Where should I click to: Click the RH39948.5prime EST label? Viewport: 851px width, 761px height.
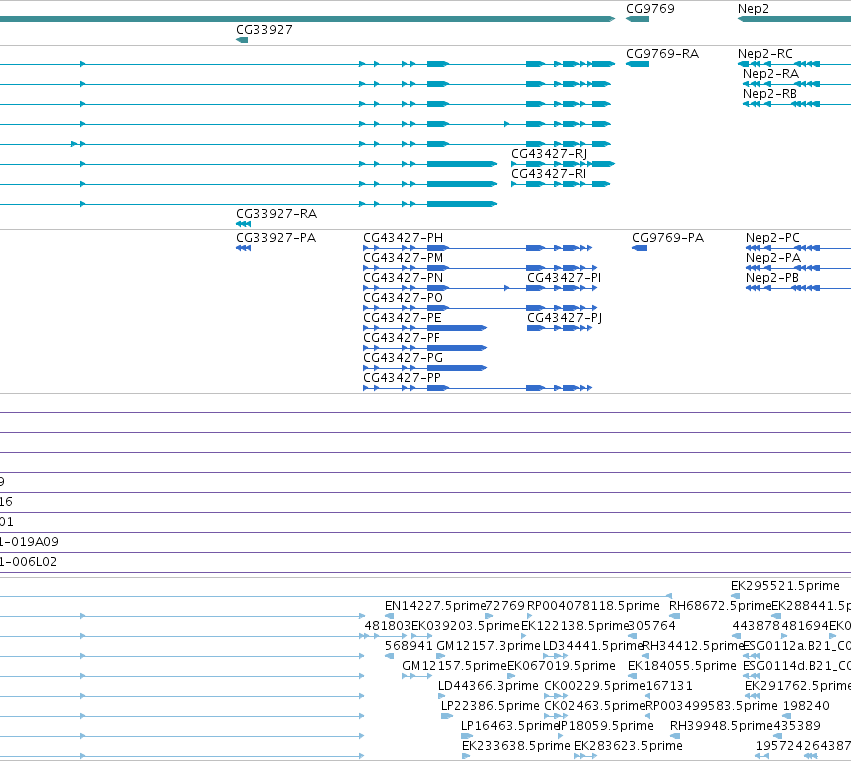(721, 726)
